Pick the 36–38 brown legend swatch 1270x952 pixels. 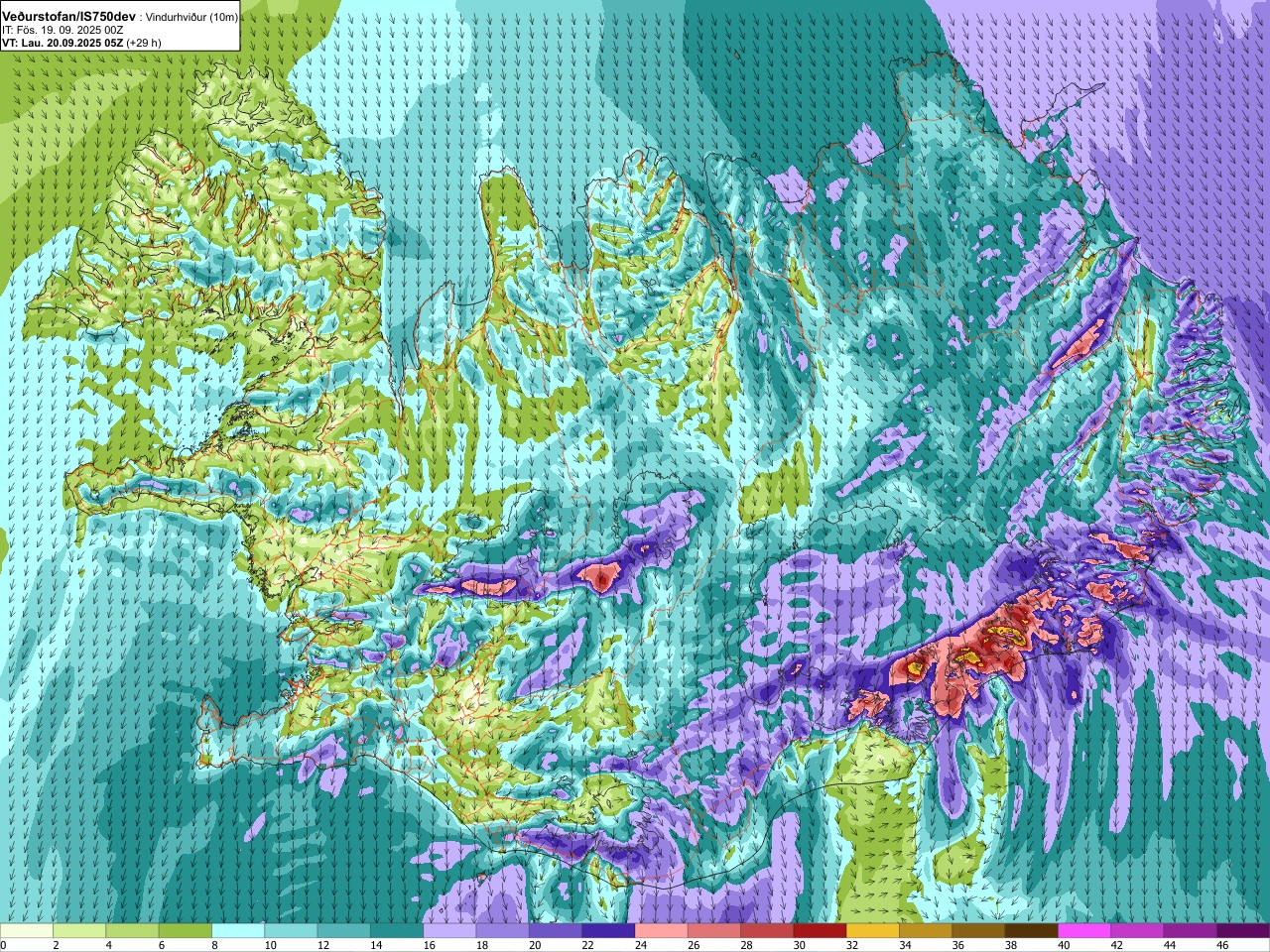tap(979, 931)
